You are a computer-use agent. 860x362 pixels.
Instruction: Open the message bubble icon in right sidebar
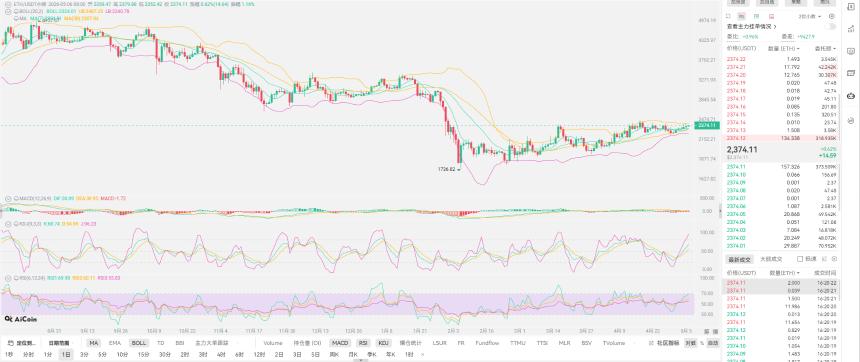[x=851, y=51]
